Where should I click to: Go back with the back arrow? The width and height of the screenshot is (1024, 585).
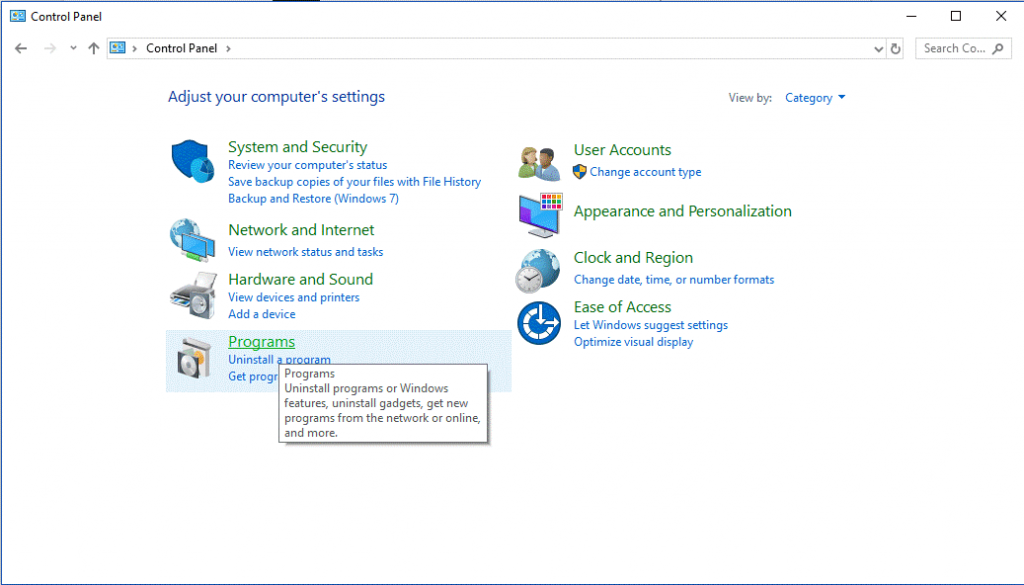(21, 48)
